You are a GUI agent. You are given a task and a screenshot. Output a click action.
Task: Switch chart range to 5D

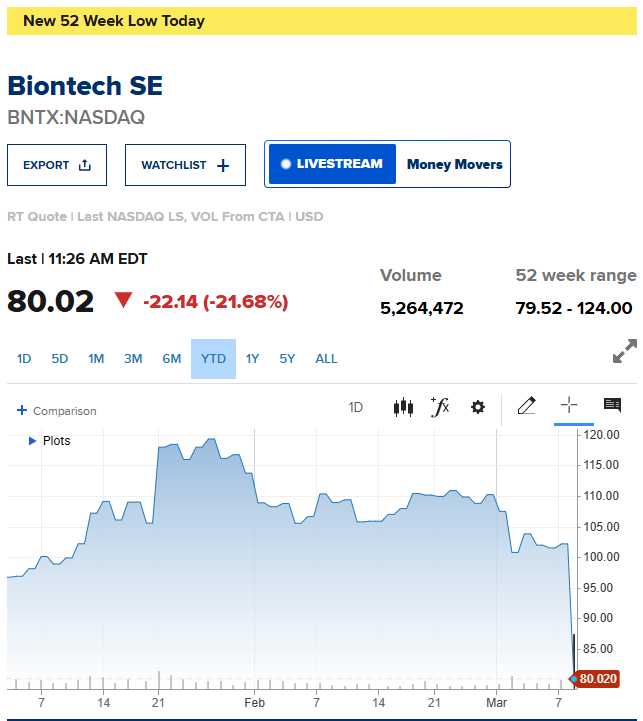click(60, 359)
